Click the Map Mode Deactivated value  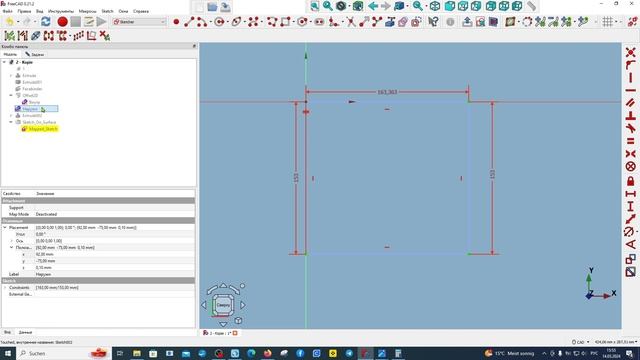(114, 214)
